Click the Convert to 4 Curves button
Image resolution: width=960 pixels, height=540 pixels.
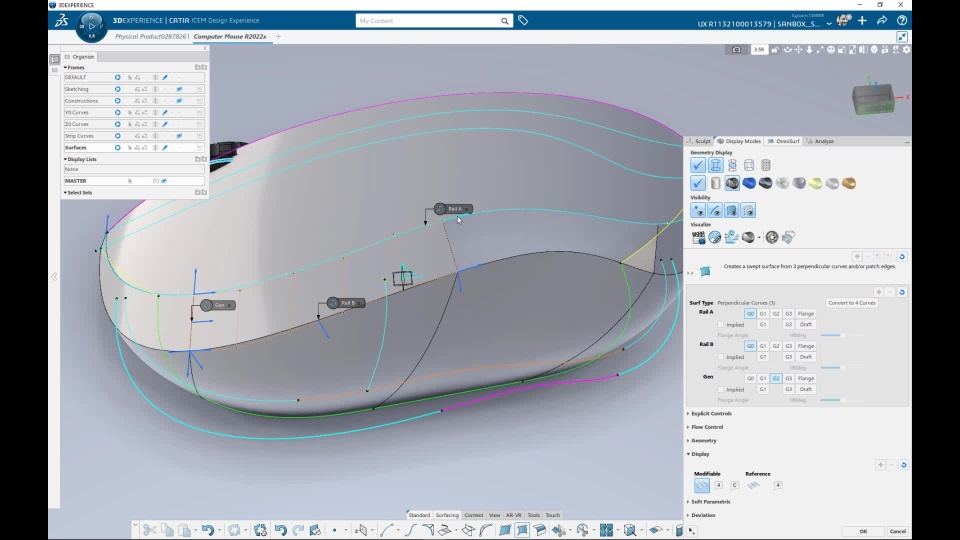point(852,303)
